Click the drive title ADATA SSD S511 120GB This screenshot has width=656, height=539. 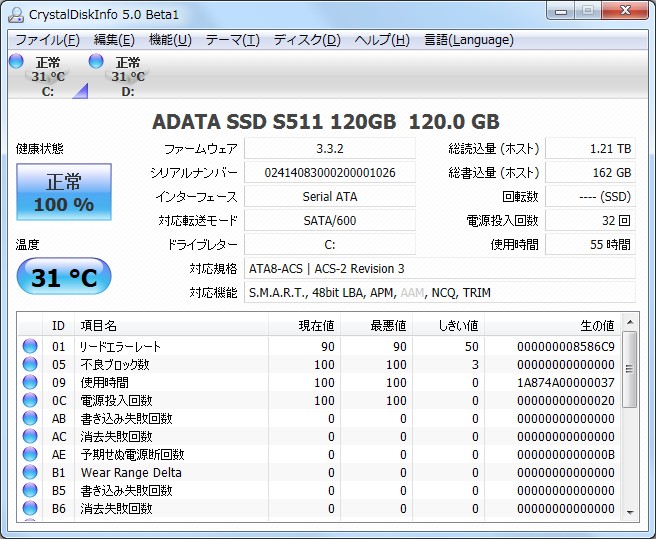point(274,122)
